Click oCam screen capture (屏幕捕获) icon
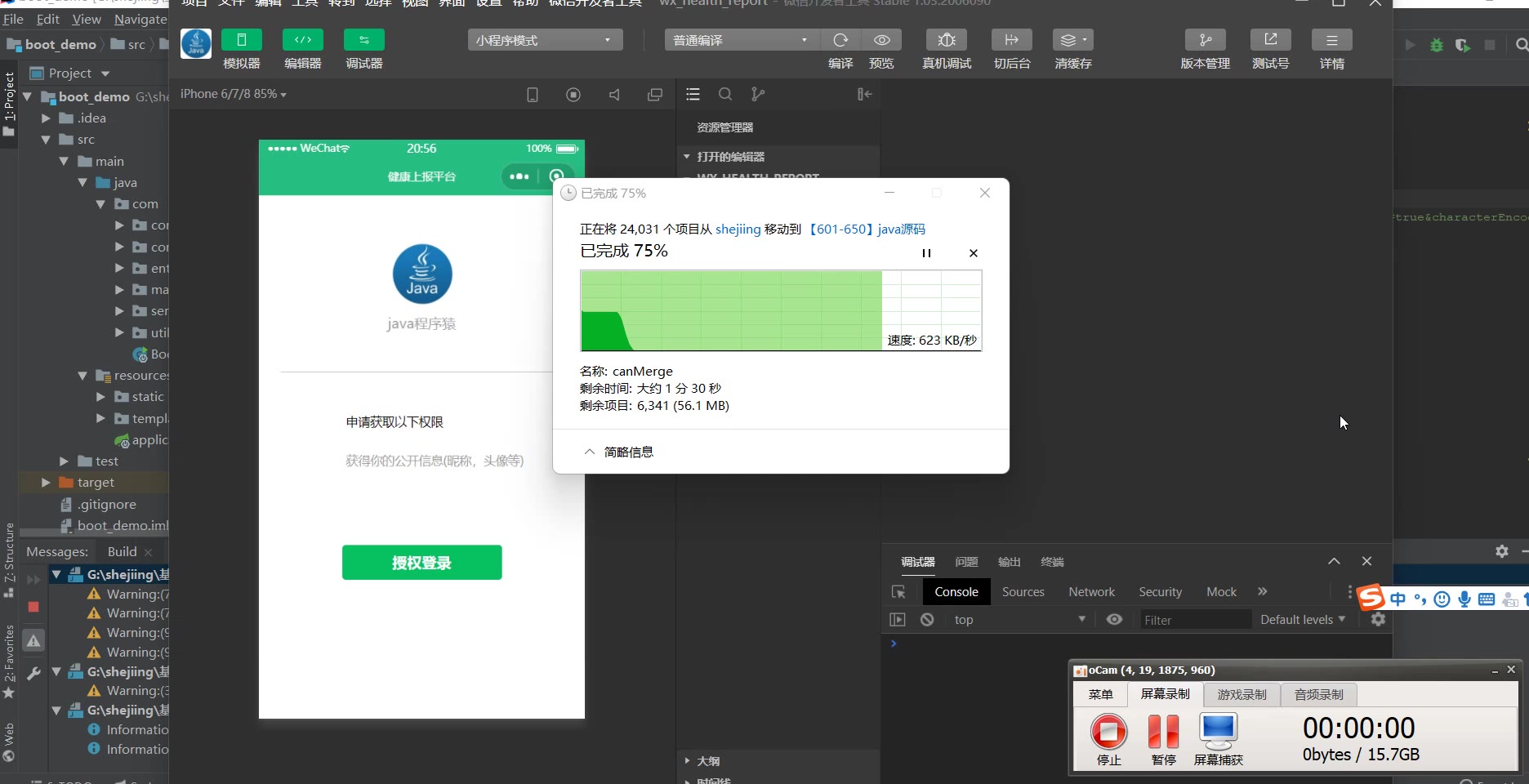The height and width of the screenshot is (784, 1529). (1218, 731)
